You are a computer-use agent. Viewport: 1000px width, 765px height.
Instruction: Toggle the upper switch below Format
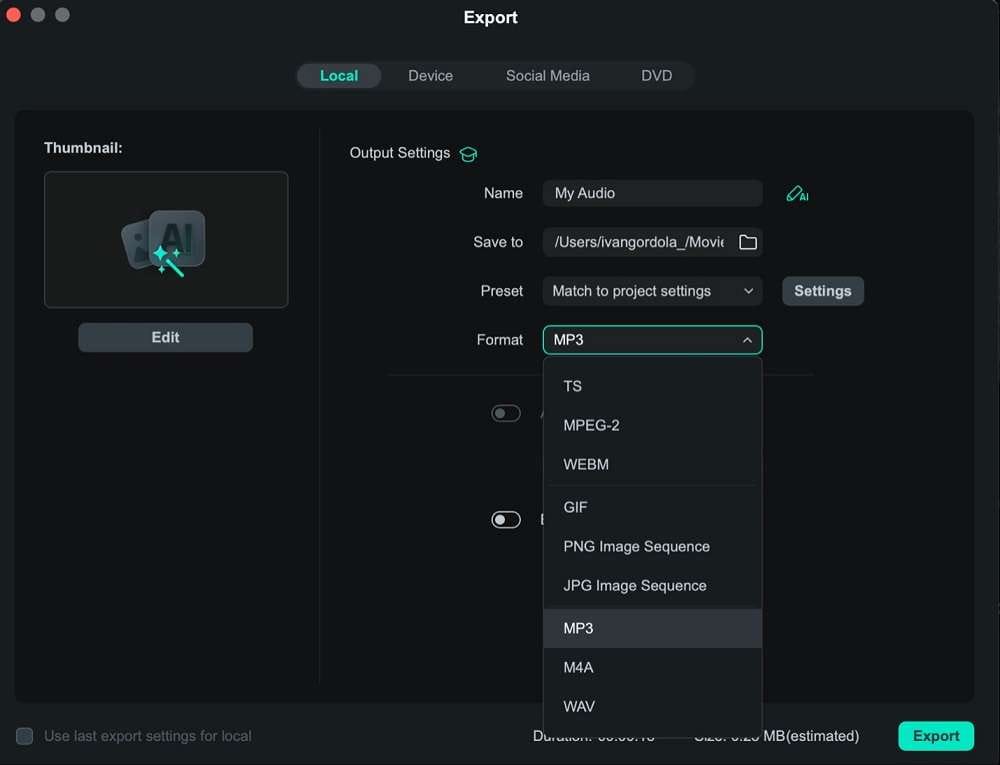click(506, 413)
